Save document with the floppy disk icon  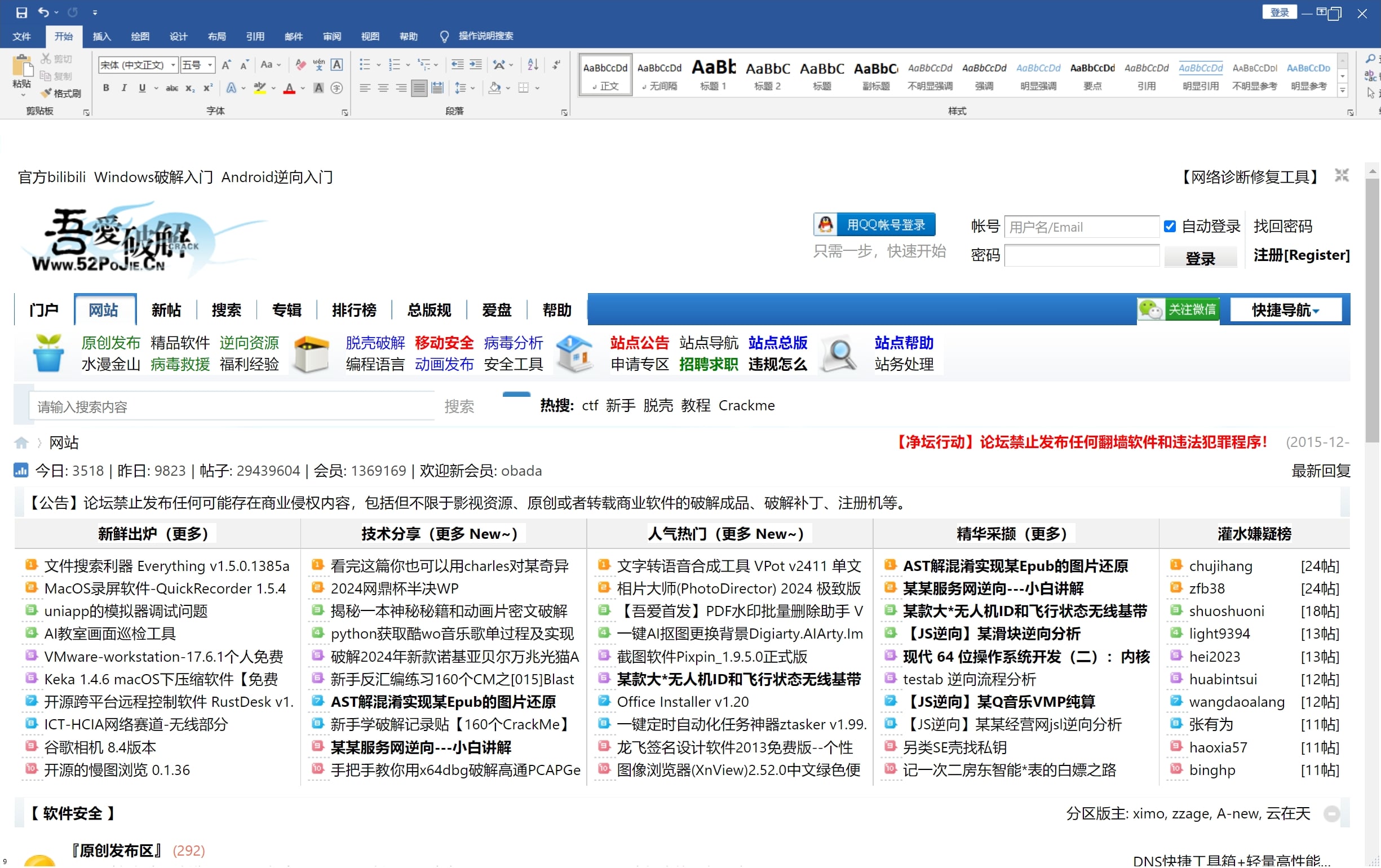pyautogui.click(x=21, y=12)
